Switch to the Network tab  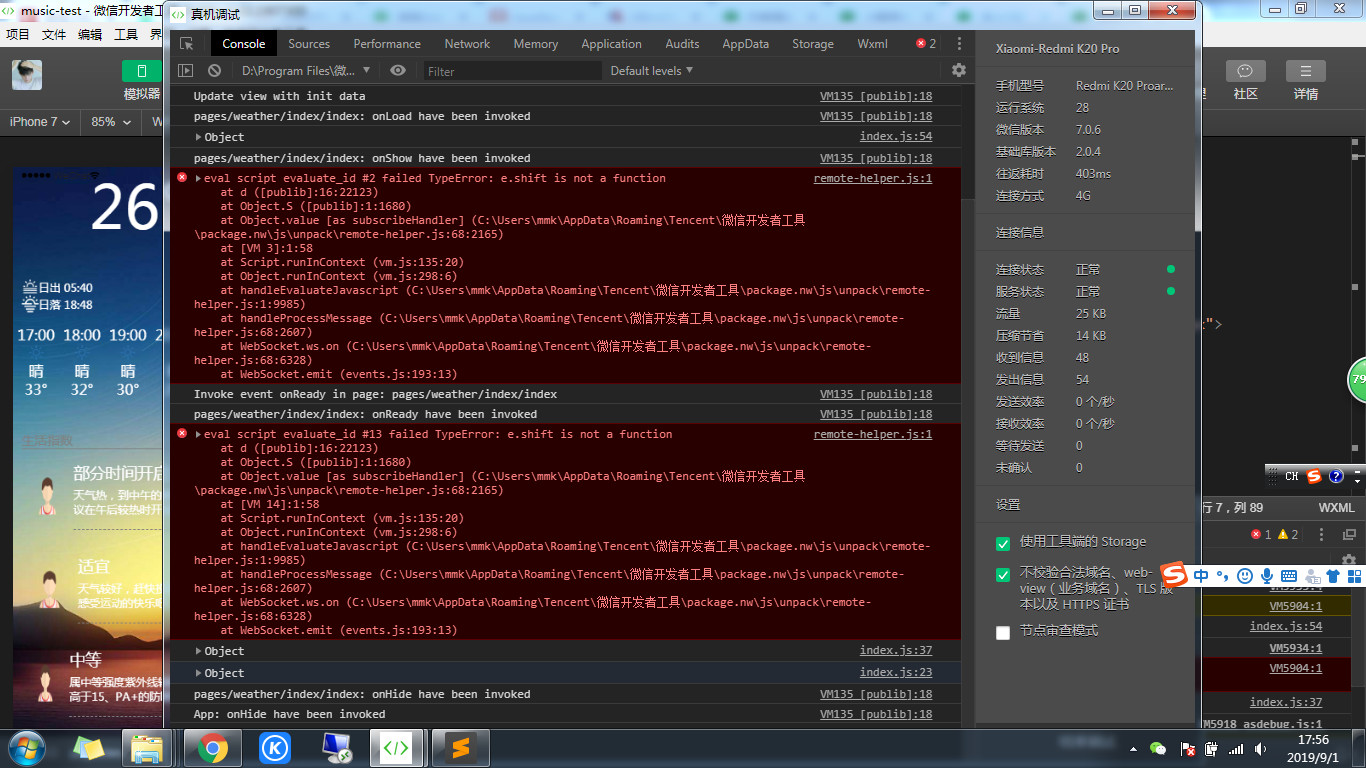tap(467, 44)
